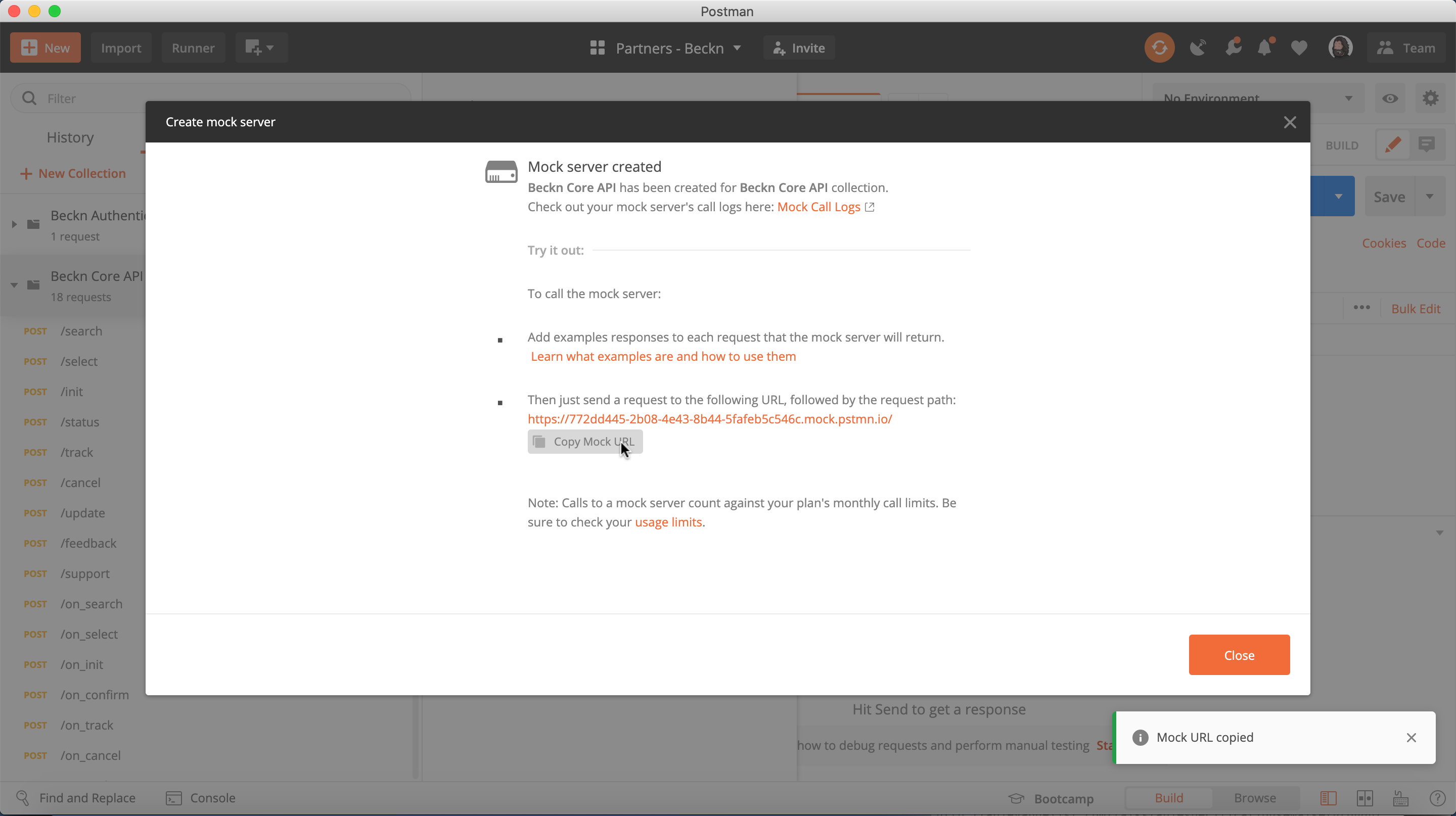Open the Runner

[x=193, y=48]
